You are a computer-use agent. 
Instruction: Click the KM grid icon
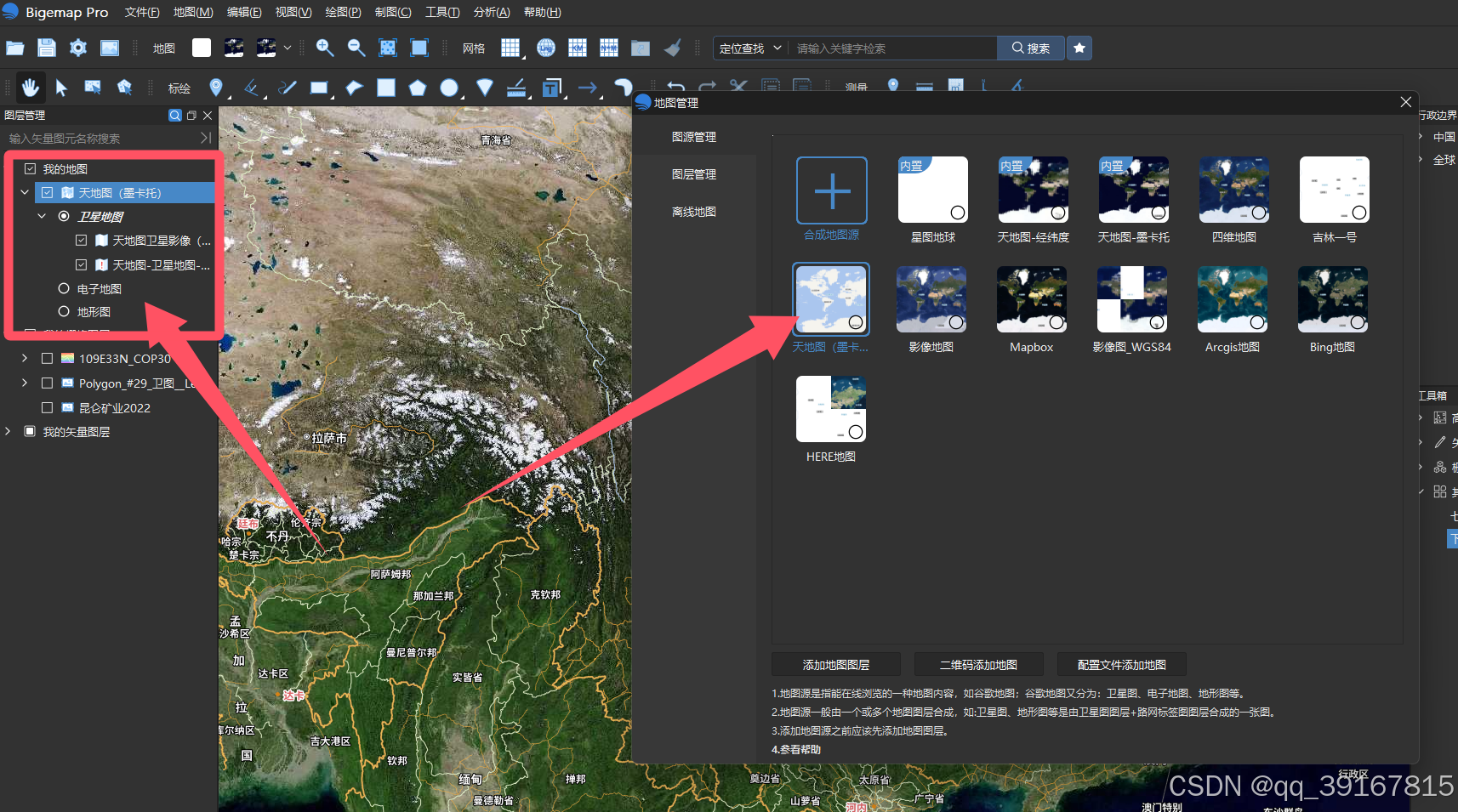click(578, 48)
